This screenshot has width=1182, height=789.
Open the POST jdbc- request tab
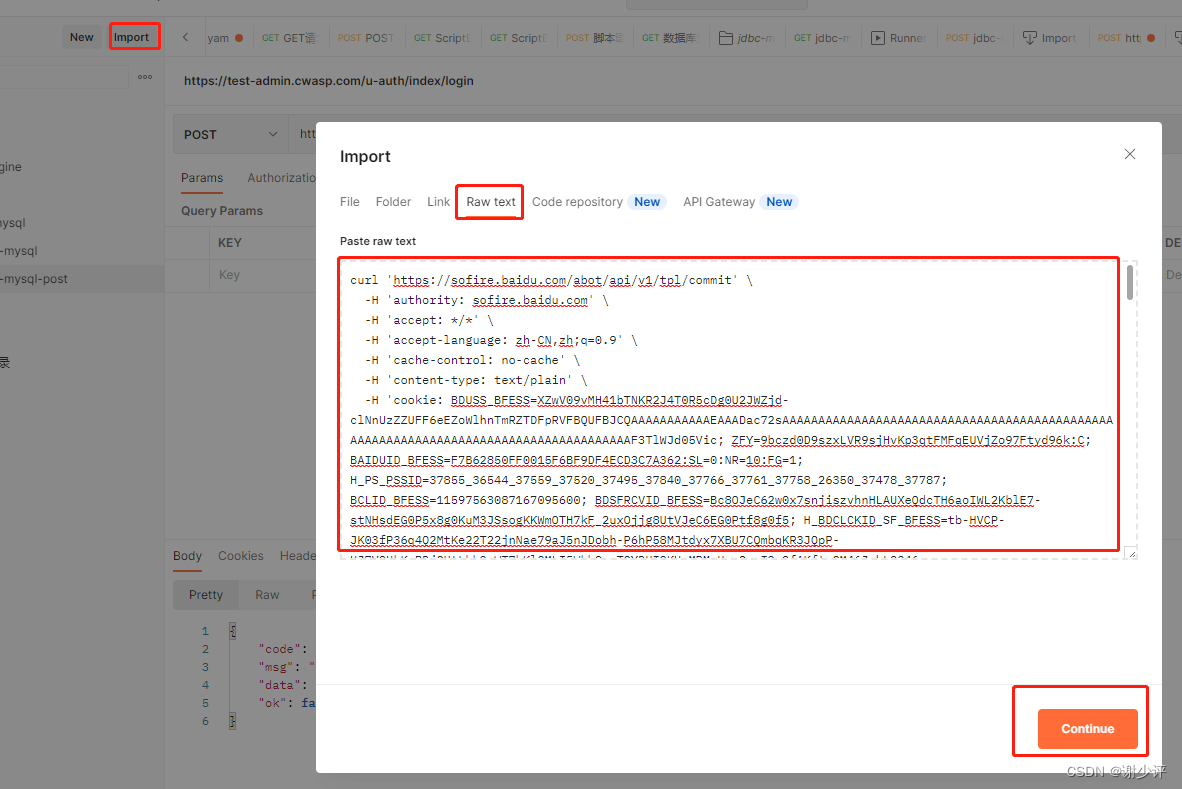click(974, 38)
